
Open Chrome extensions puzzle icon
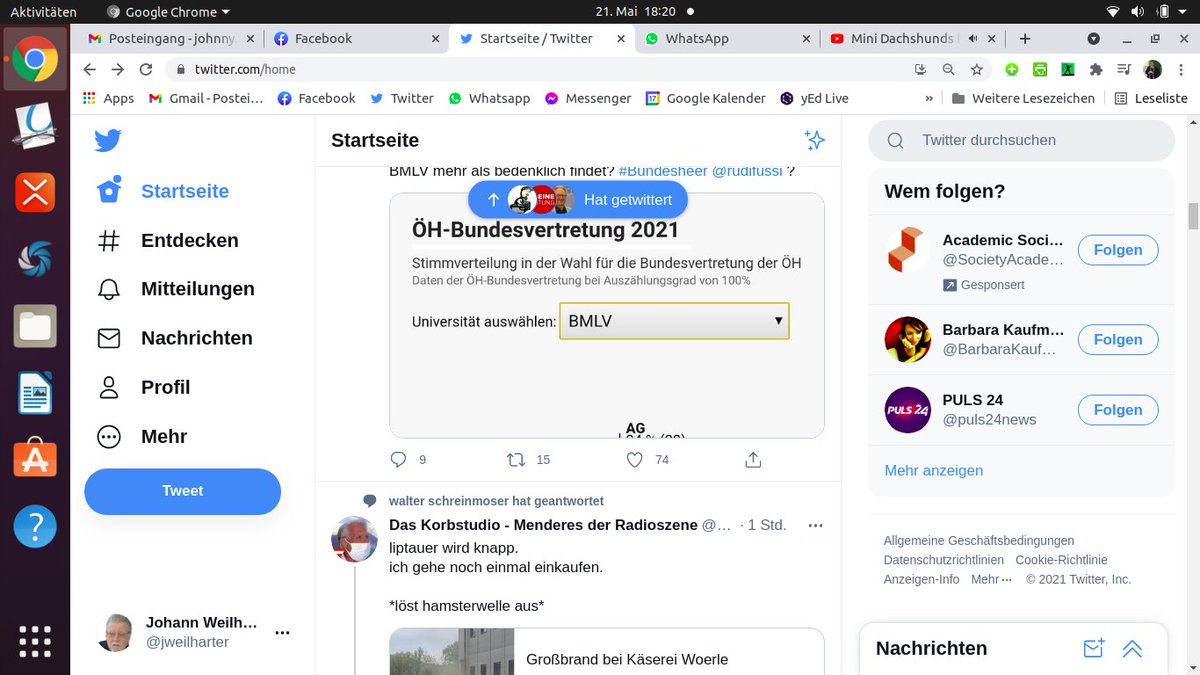1096,69
